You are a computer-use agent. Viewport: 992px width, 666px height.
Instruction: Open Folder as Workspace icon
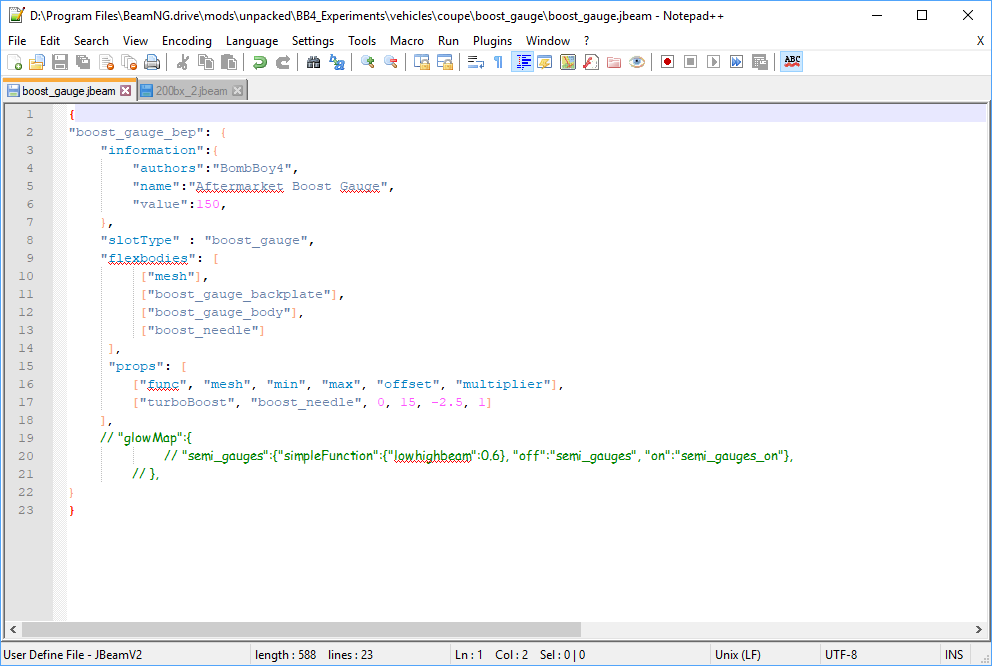[614, 62]
